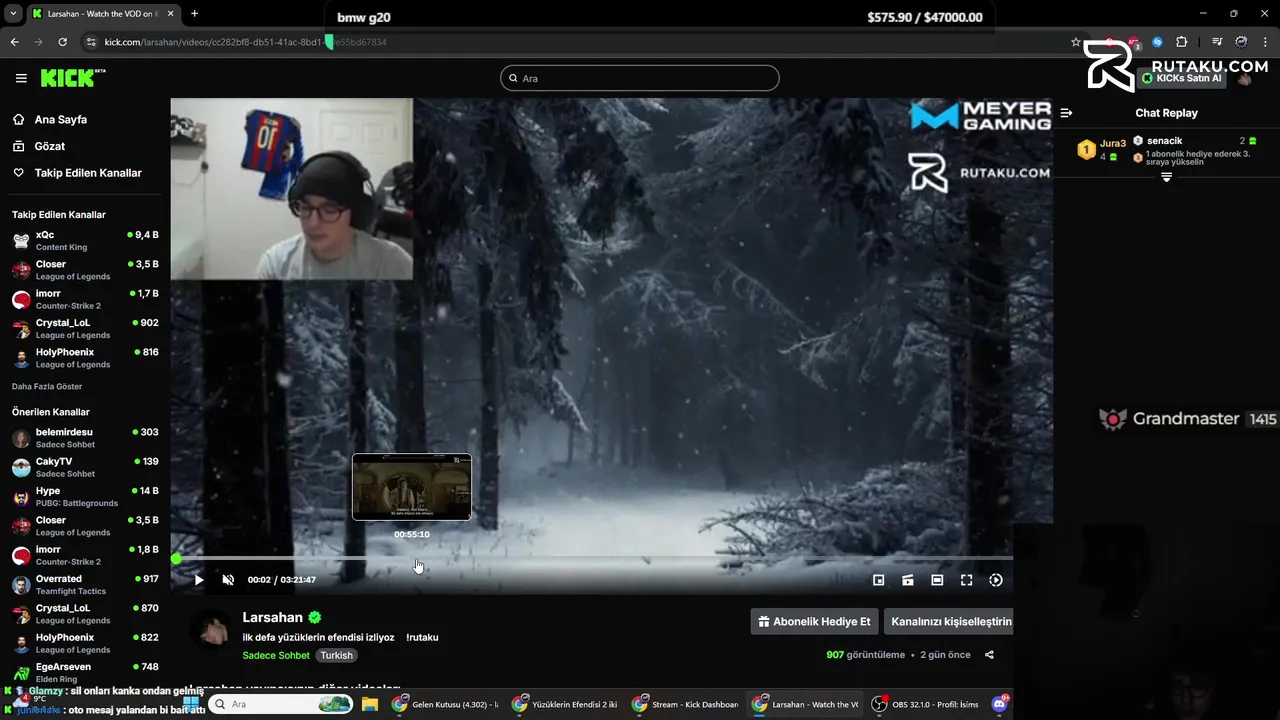The width and height of the screenshot is (1280, 720).
Task: View site information icon in address bar
Action: [91, 42]
